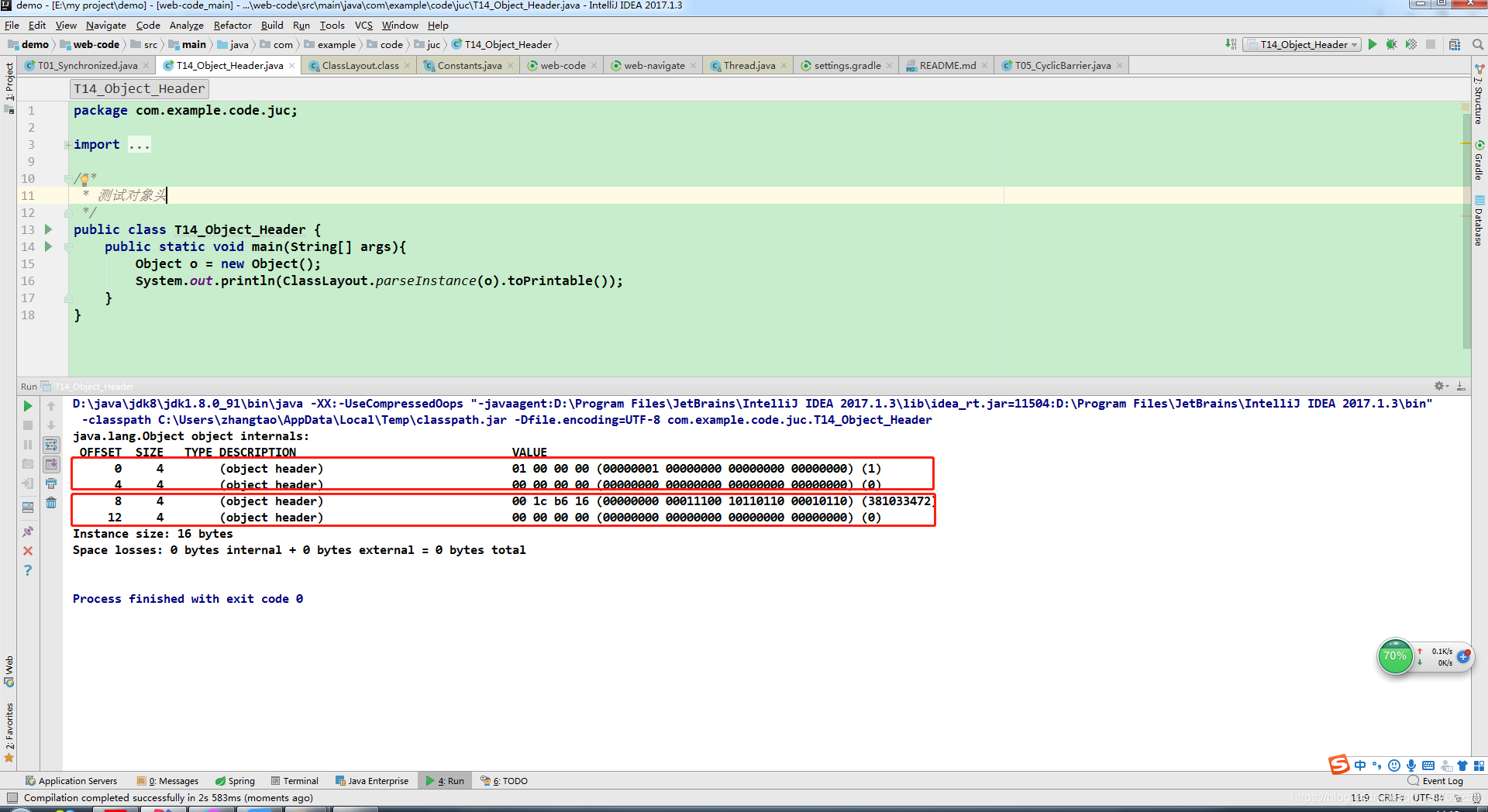Viewport: 1488px width, 812px height.
Task: Clear all console output with trash icon
Action: 51,503
